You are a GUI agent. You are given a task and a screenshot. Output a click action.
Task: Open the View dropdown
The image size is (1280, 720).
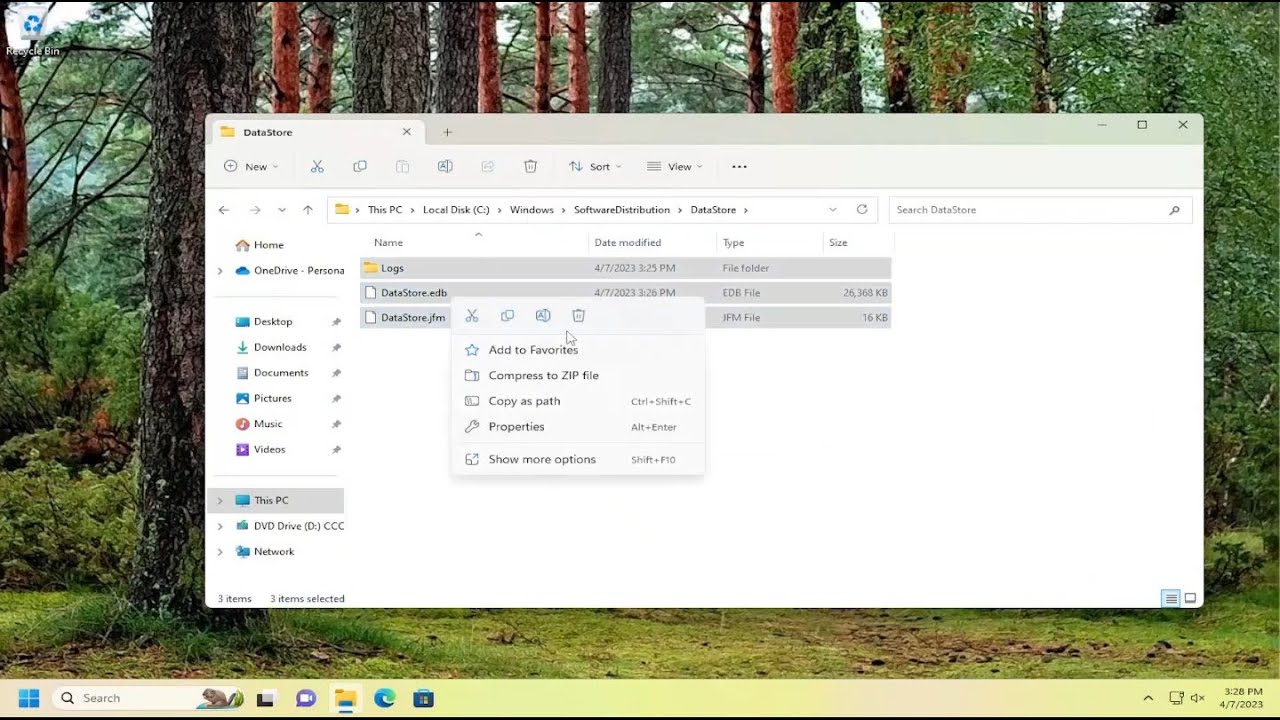tap(675, 167)
